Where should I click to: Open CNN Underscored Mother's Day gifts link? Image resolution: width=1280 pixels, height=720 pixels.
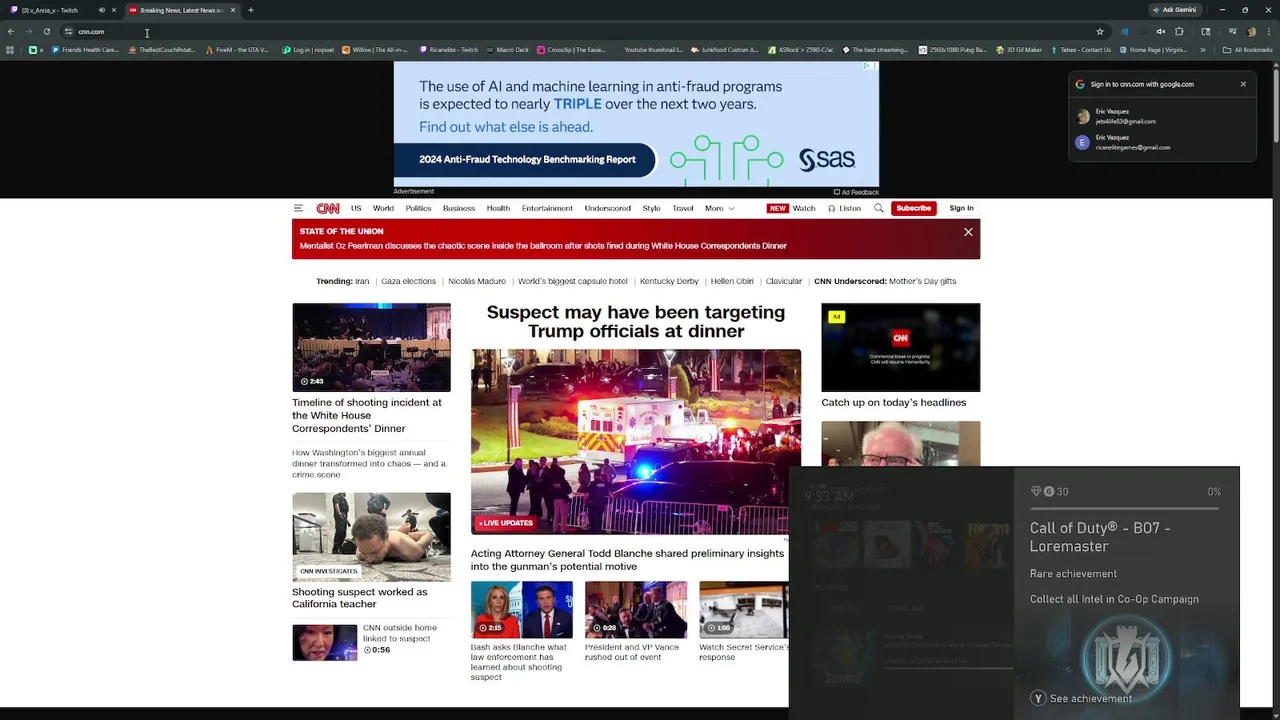885,281
